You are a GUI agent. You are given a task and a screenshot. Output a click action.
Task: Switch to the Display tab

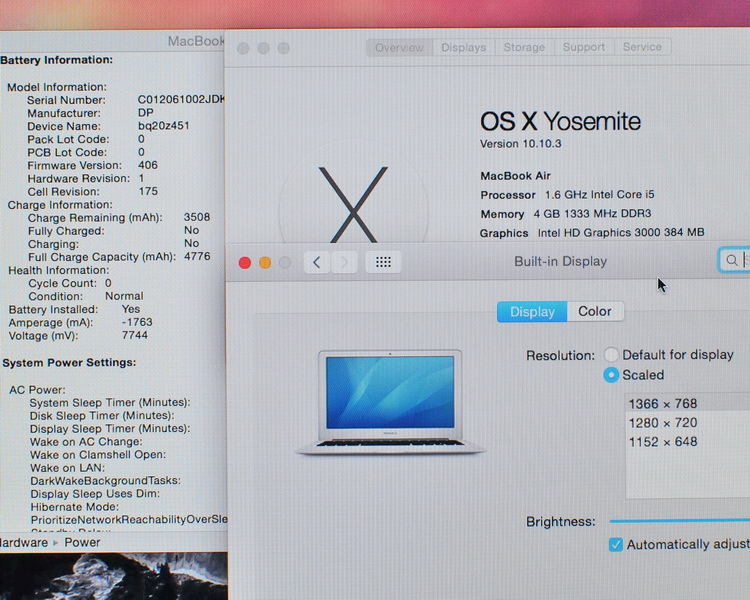pyautogui.click(x=532, y=311)
